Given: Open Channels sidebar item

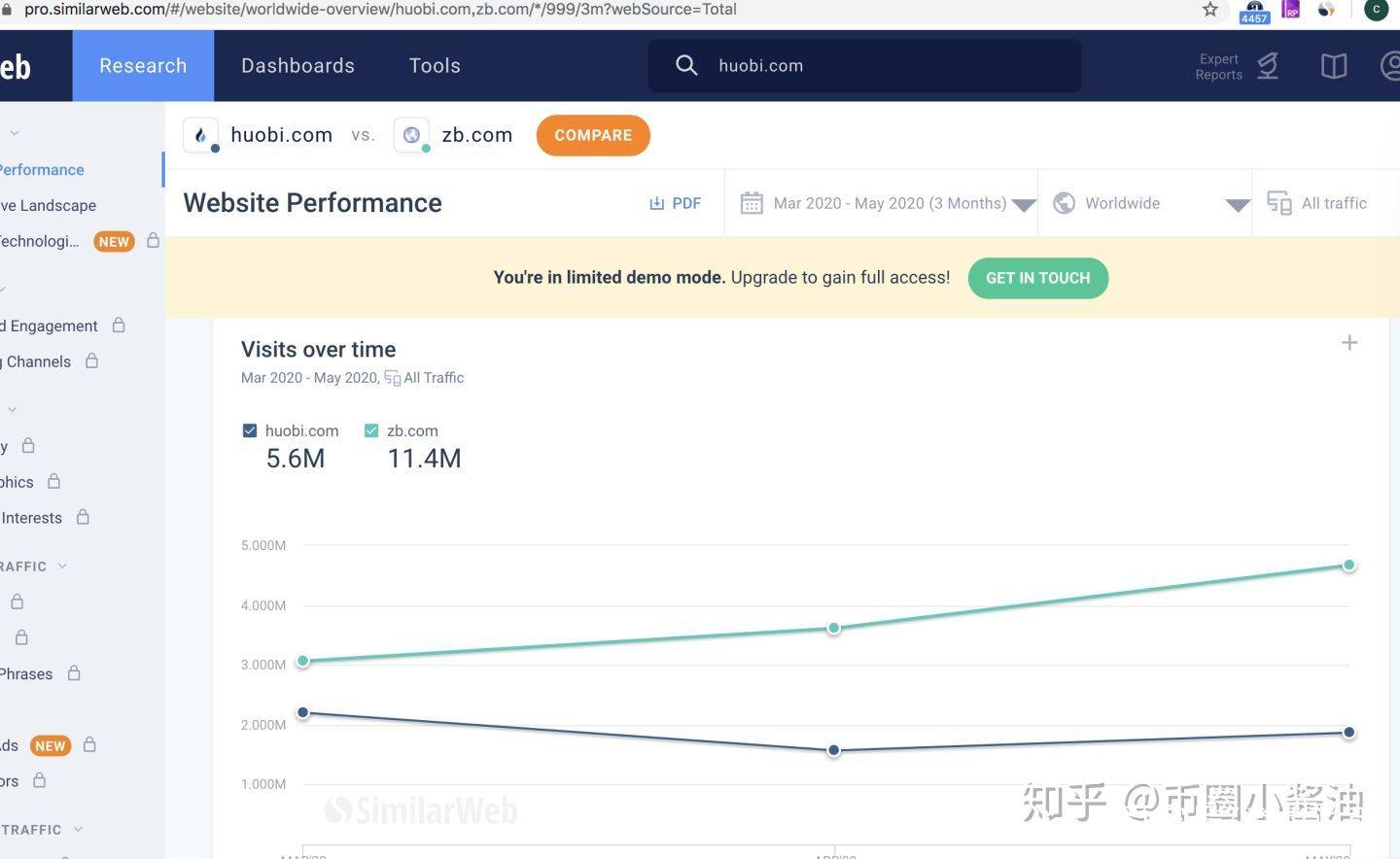Looking at the screenshot, I should [36, 361].
